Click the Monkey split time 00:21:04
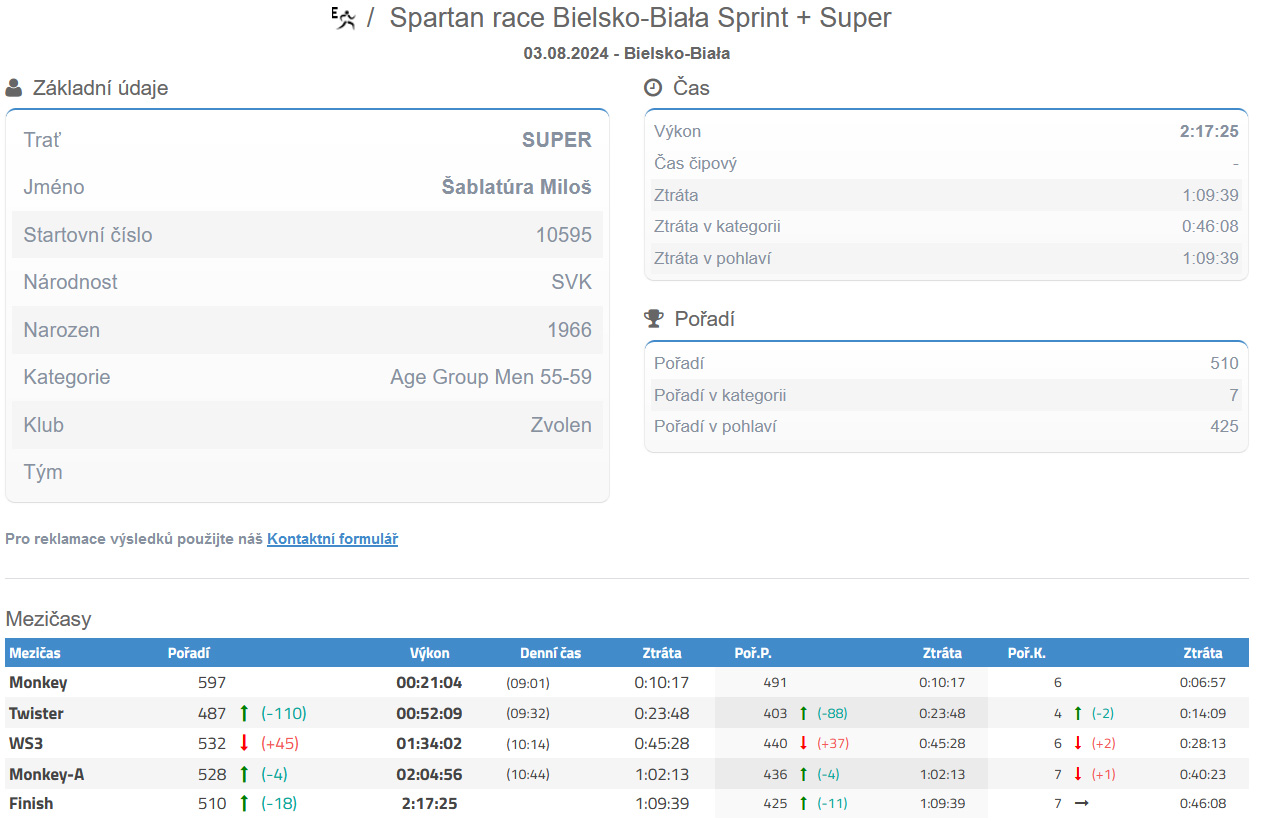 (429, 683)
